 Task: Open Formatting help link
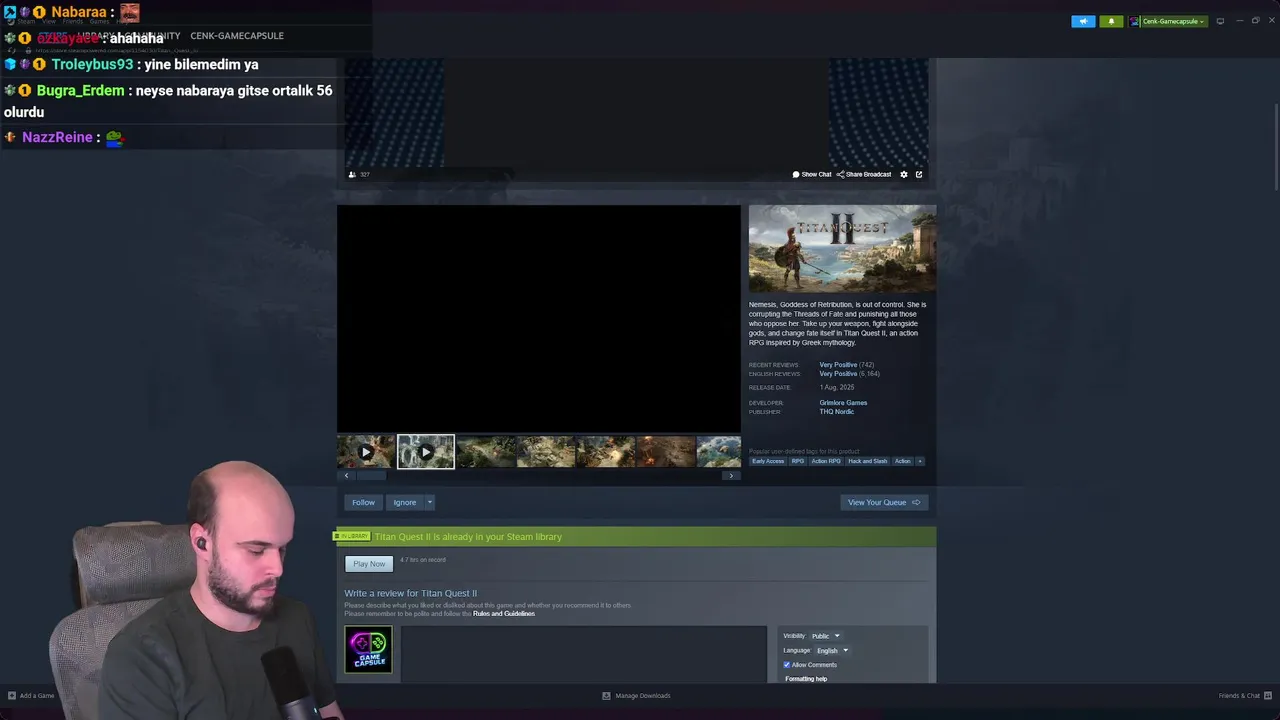tap(806, 679)
